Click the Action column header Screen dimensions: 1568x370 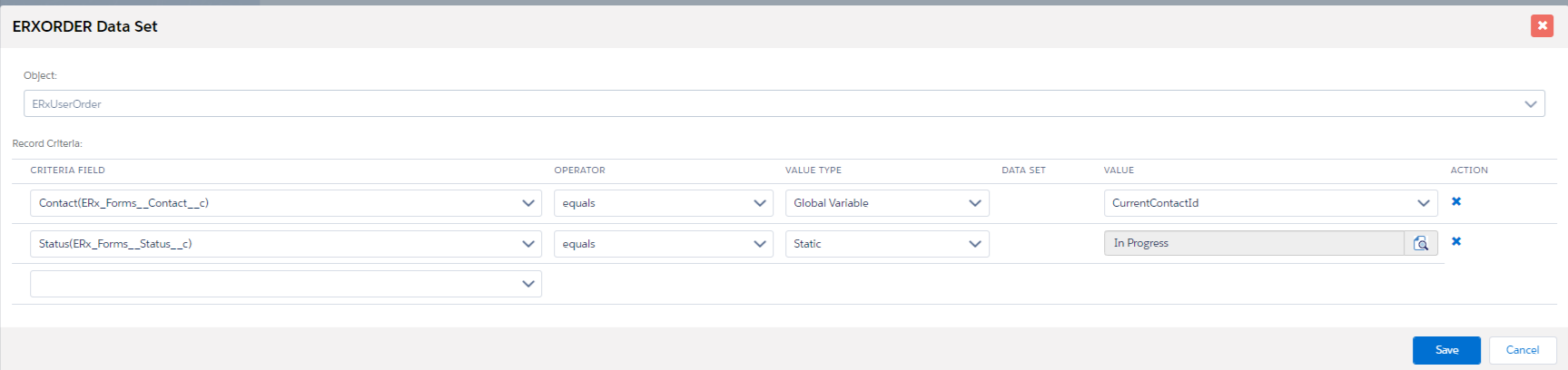click(1468, 170)
